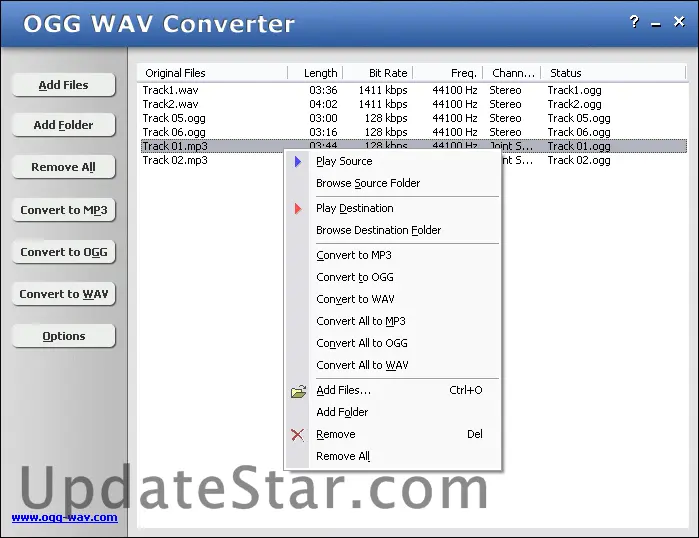Visit the www.ogg-wav.com link
This screenshot has width=699, height=538.
click(65, 517)
